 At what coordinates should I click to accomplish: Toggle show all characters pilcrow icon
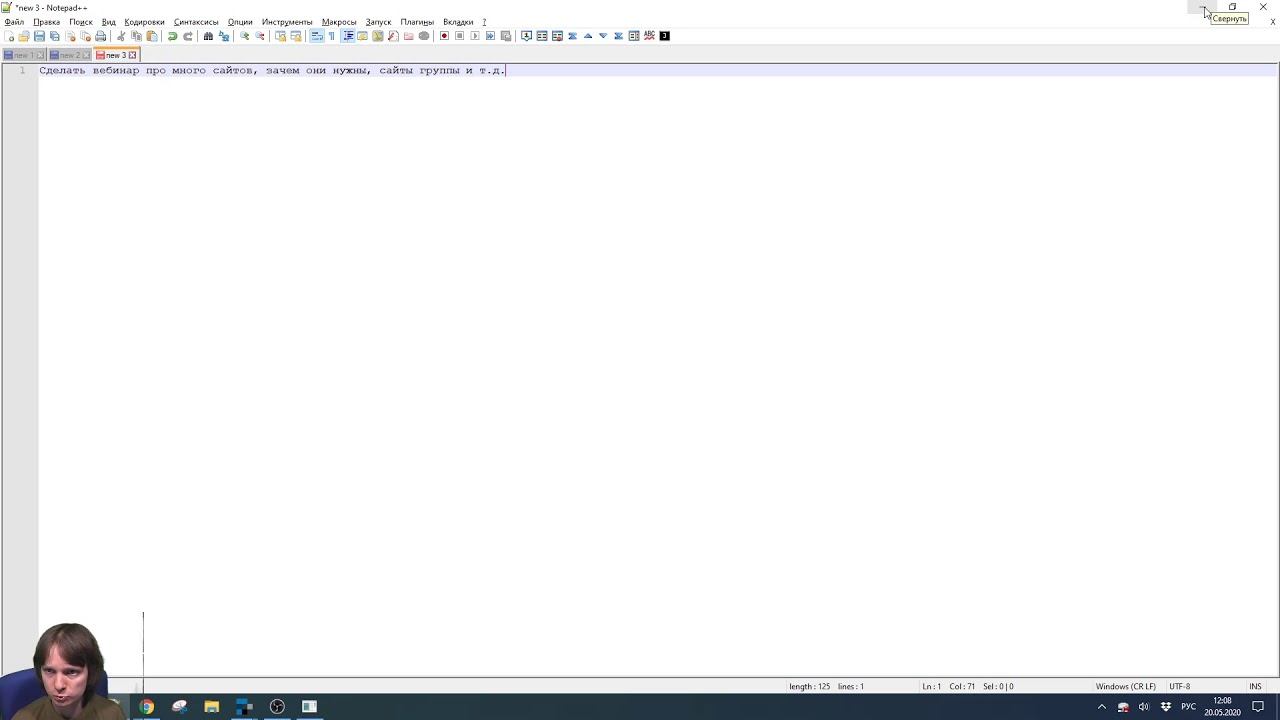coord(332,36)
